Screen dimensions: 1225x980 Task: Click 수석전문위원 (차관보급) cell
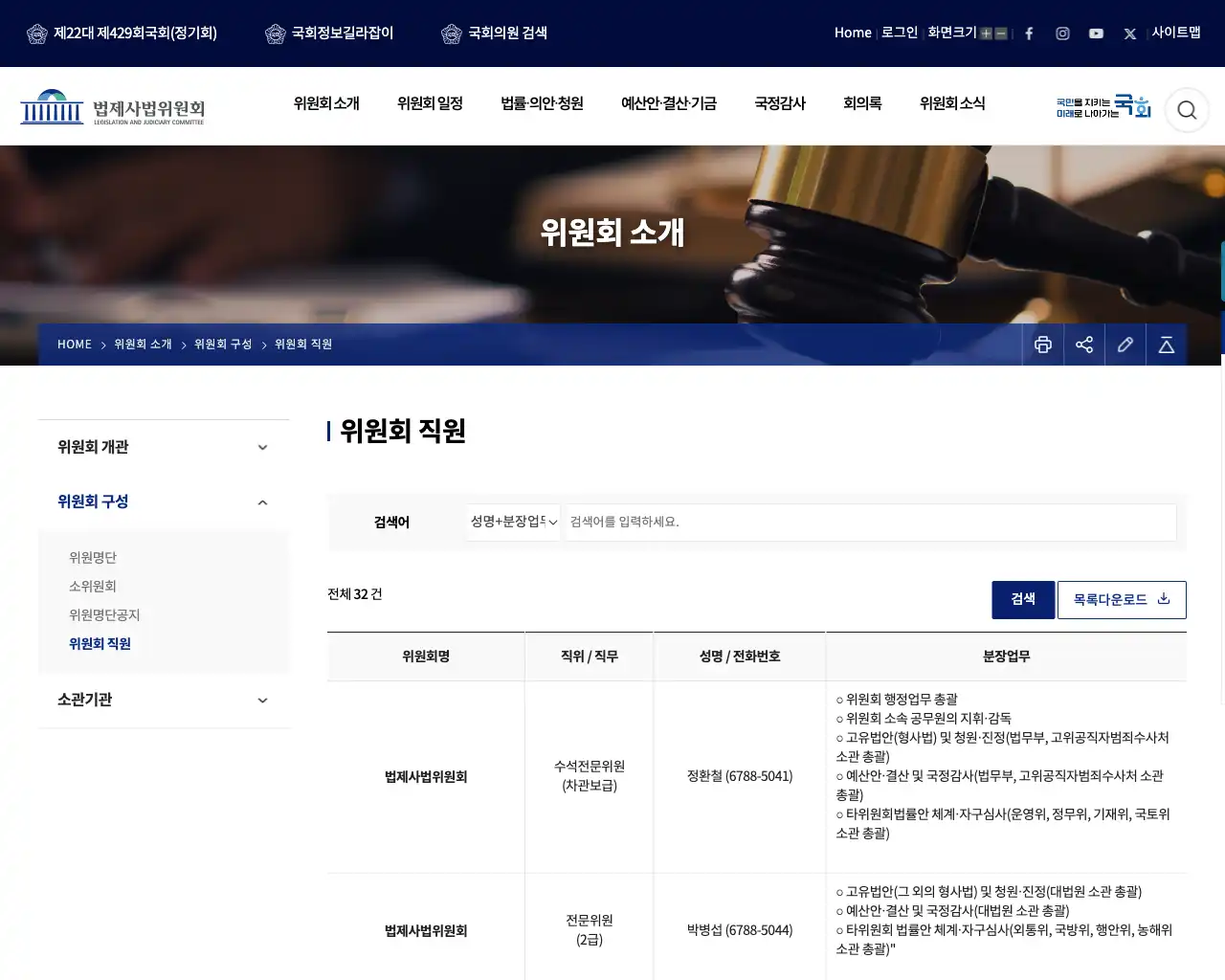pos(590,776)
